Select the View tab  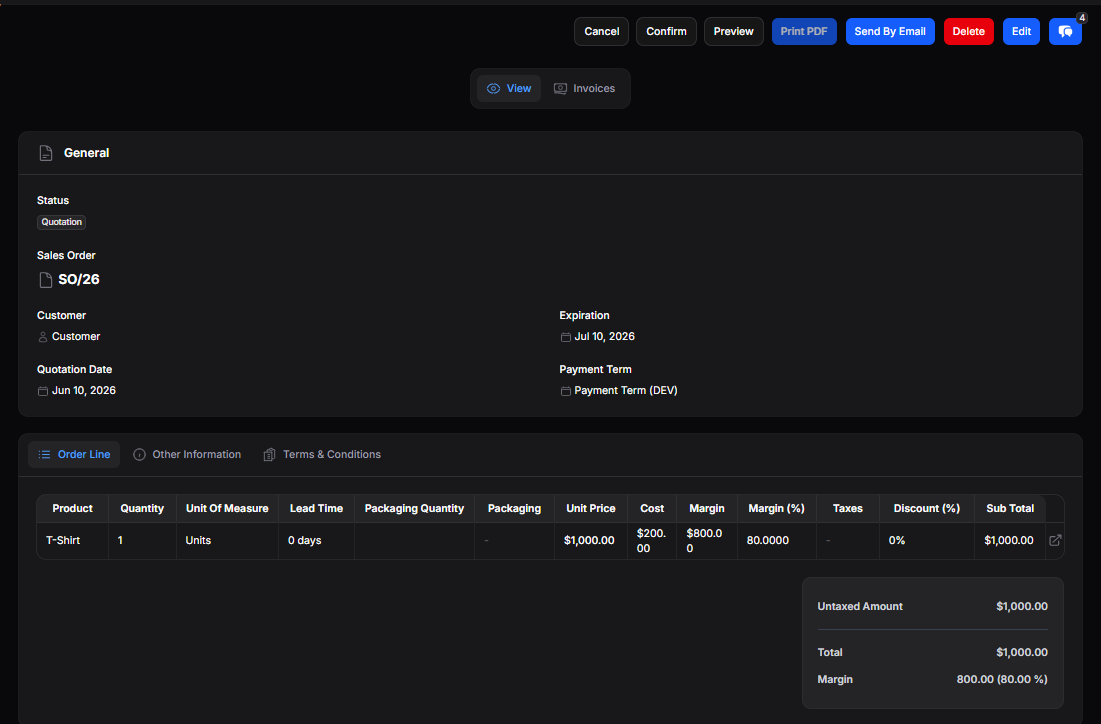pyautogui.click(x=509, y=88)
